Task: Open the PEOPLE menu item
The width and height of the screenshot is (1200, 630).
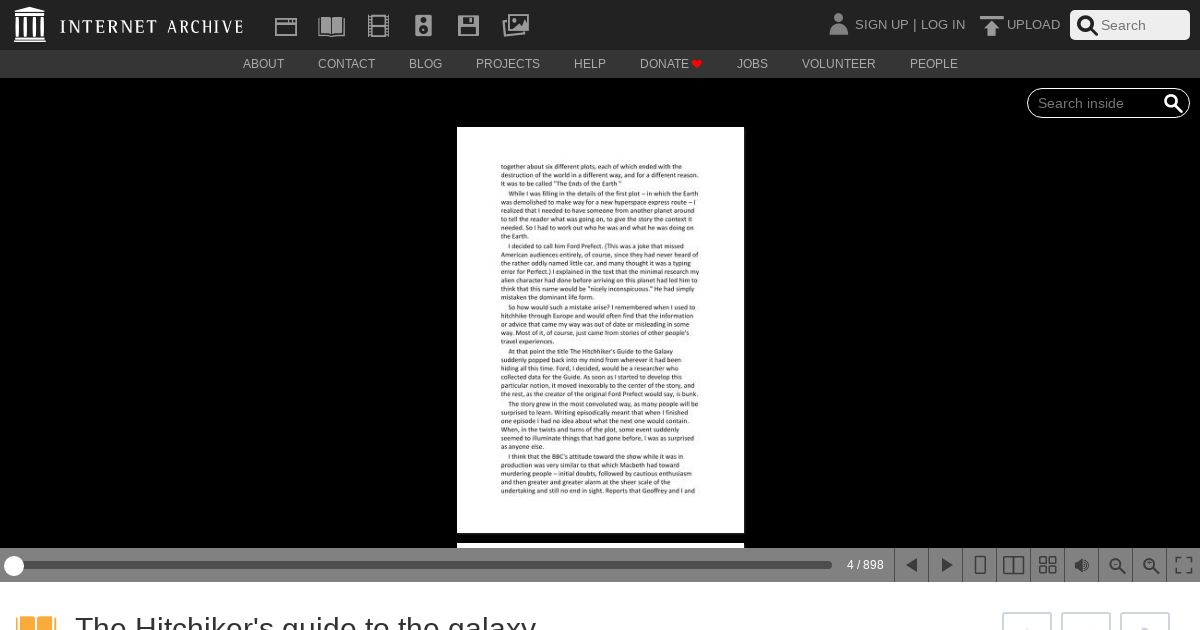Action: (x=934, y=64)
